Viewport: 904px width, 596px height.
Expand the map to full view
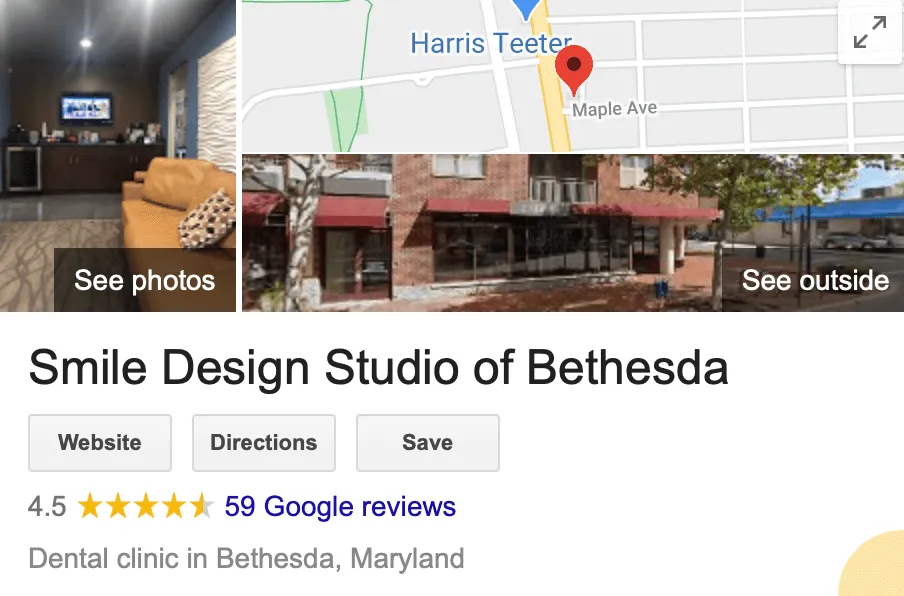(869, 32)
